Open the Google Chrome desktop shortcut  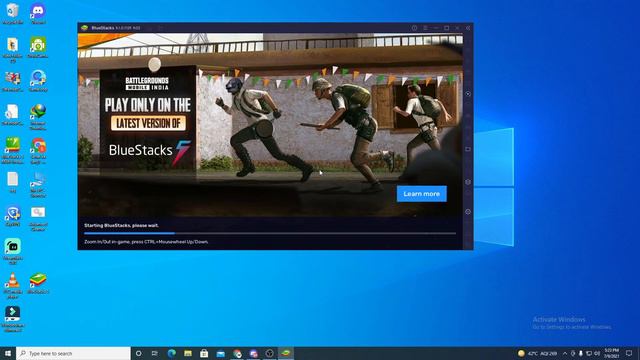38,151
